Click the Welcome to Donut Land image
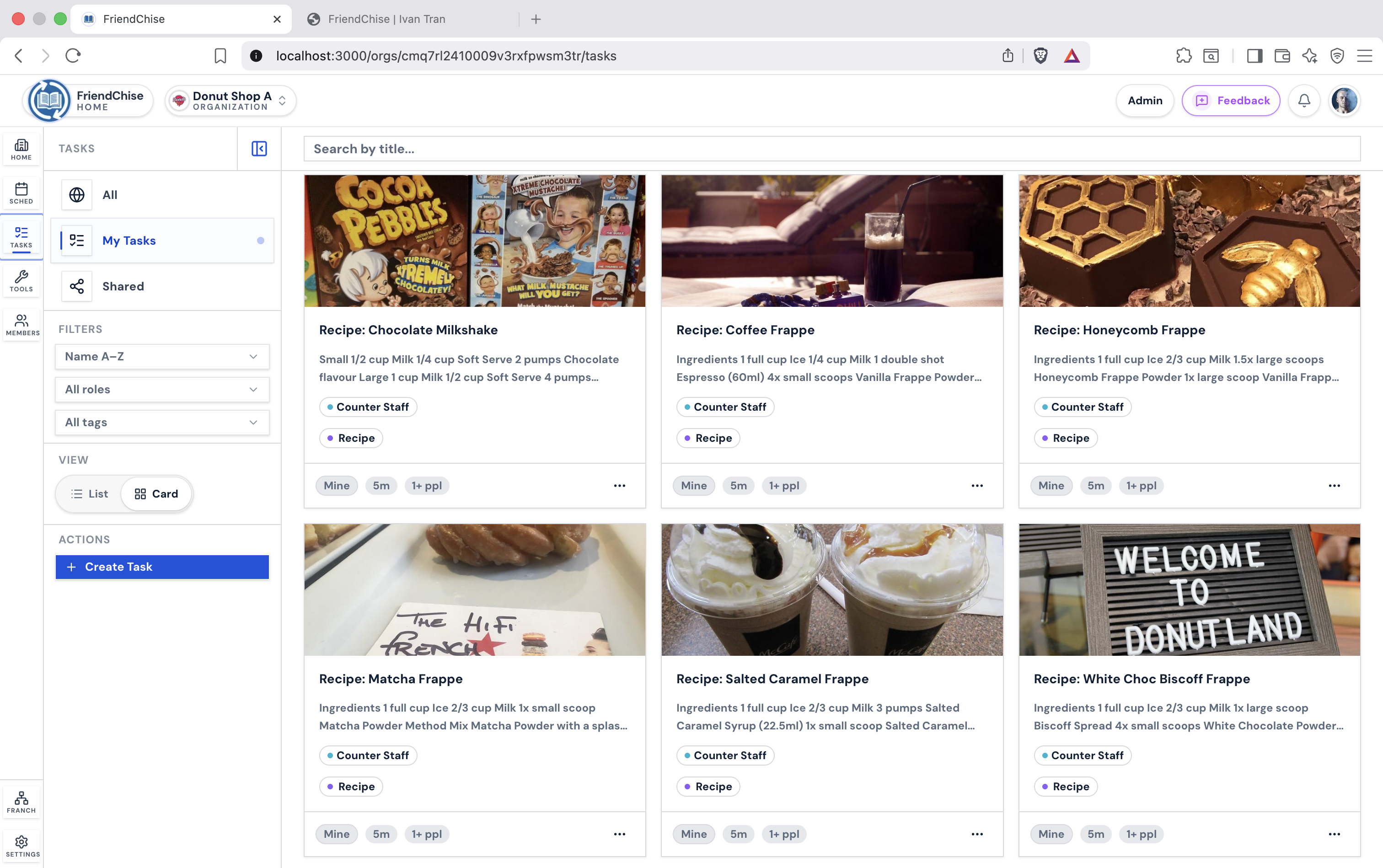Image resolution: width=1383 pixels, height=868 pixels. pyautogui.click(x=1189, y=589)
